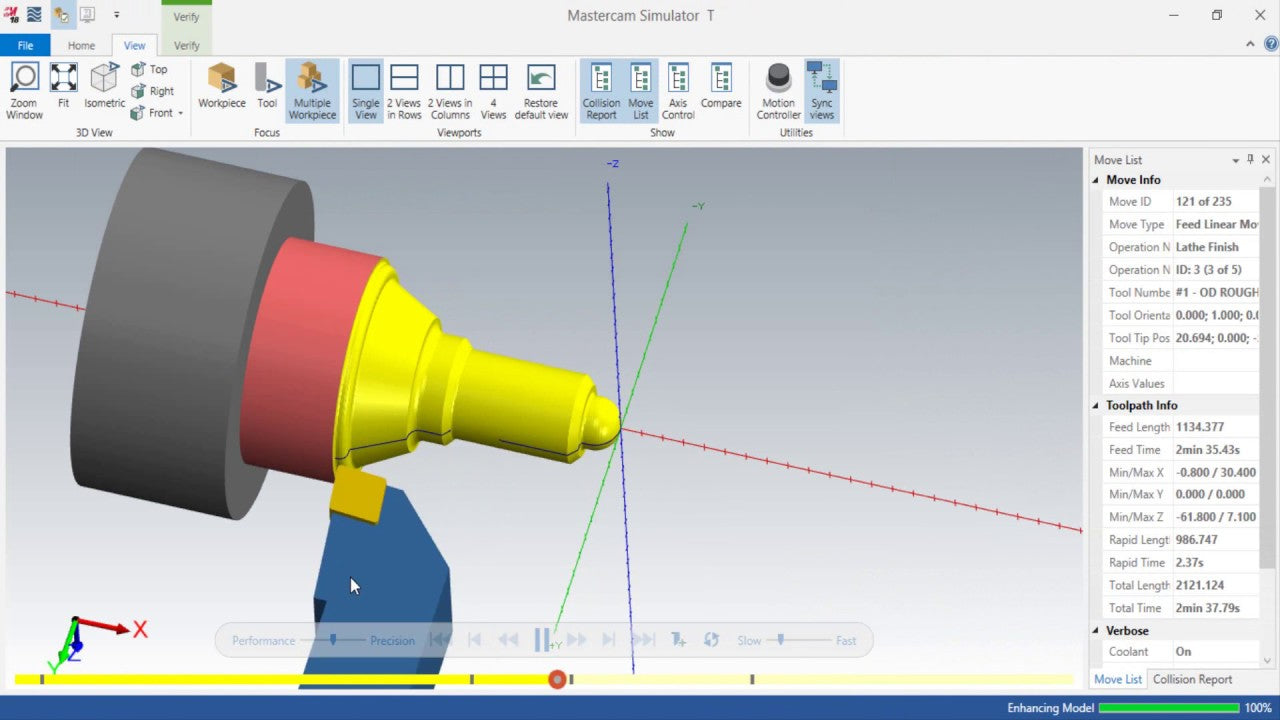Click the Simulation monitor quick-access icon
The height and width of the screenshot is (720, 1280).
(x=87, y=15)
